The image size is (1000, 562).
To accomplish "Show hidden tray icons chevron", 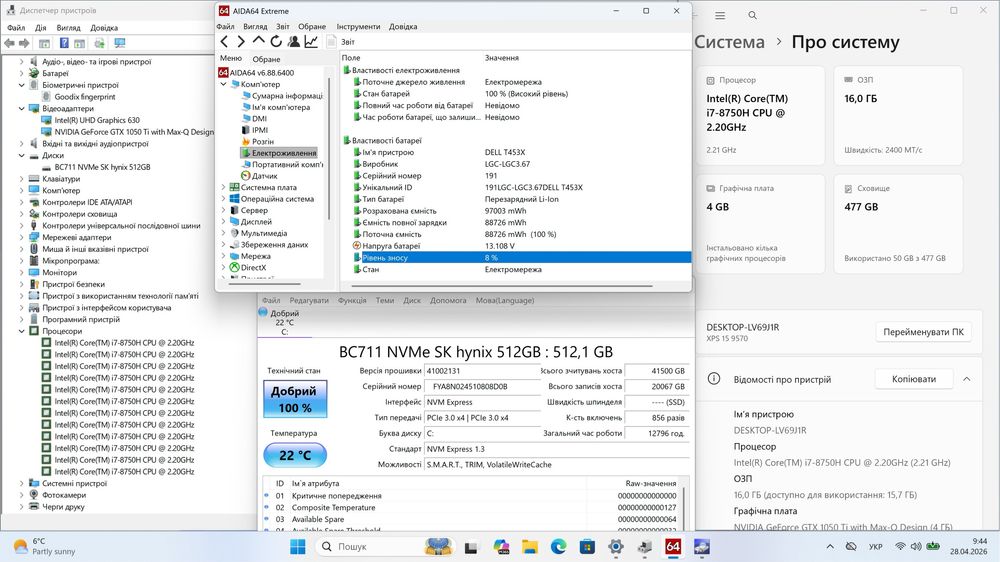I will (x=830, y=547).
